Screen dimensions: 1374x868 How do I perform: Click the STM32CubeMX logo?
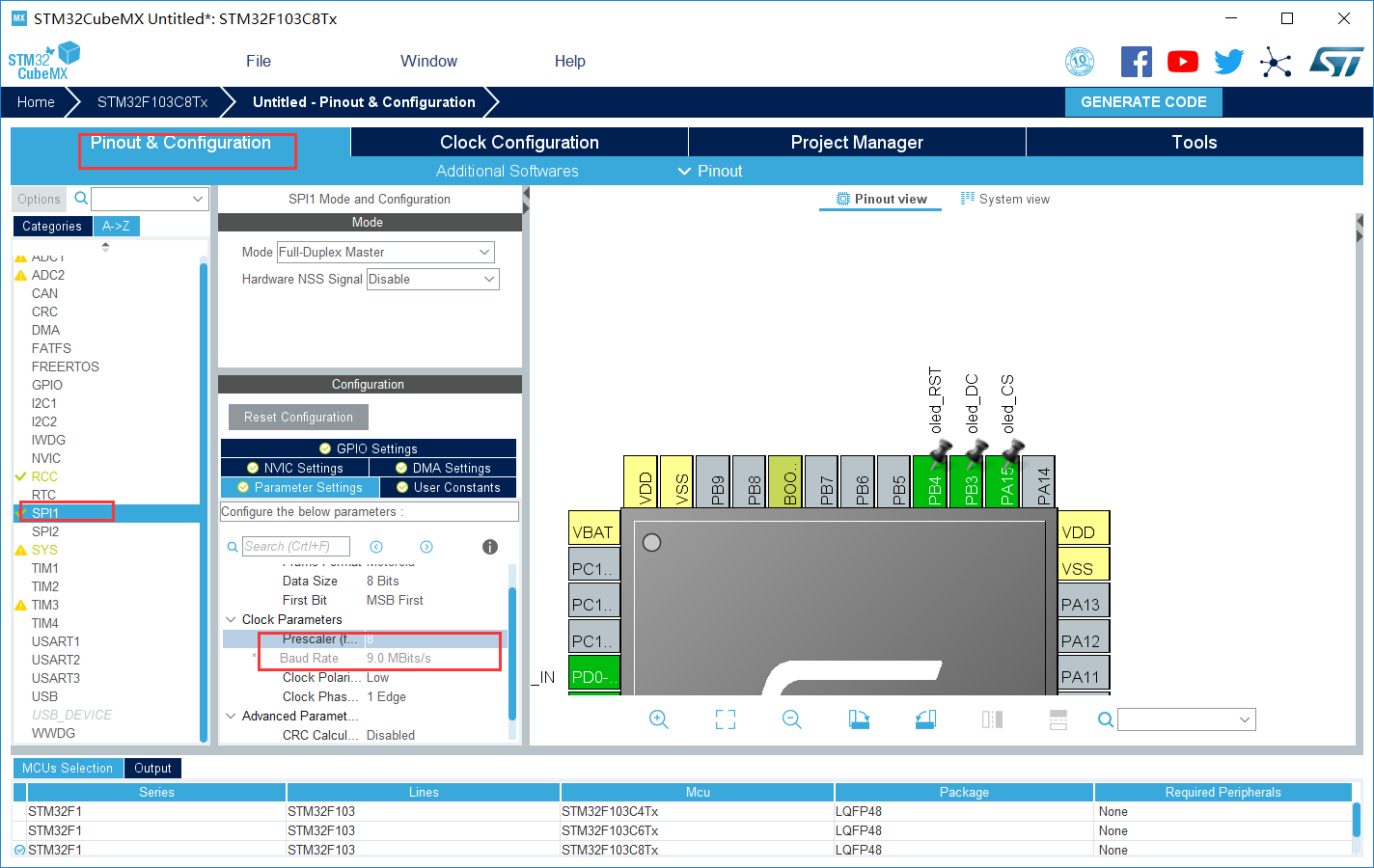[44, 62]
